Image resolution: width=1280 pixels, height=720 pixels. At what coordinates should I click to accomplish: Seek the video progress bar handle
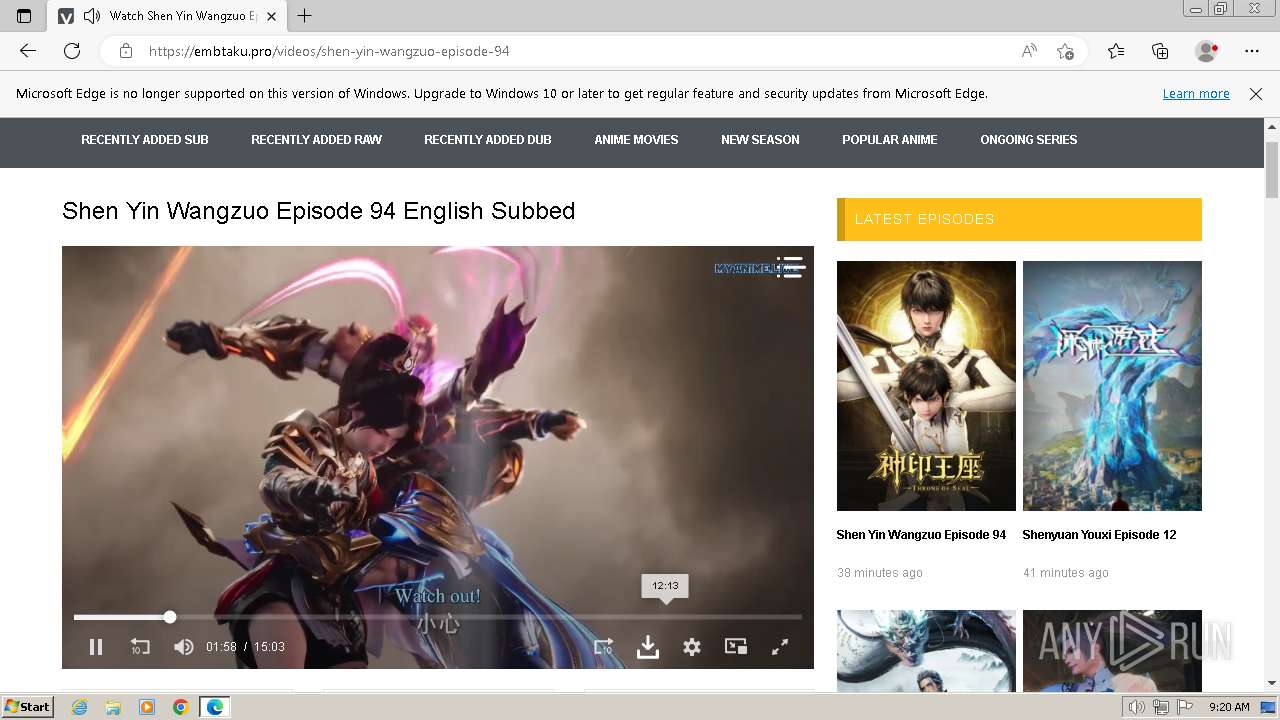[170, 617]
